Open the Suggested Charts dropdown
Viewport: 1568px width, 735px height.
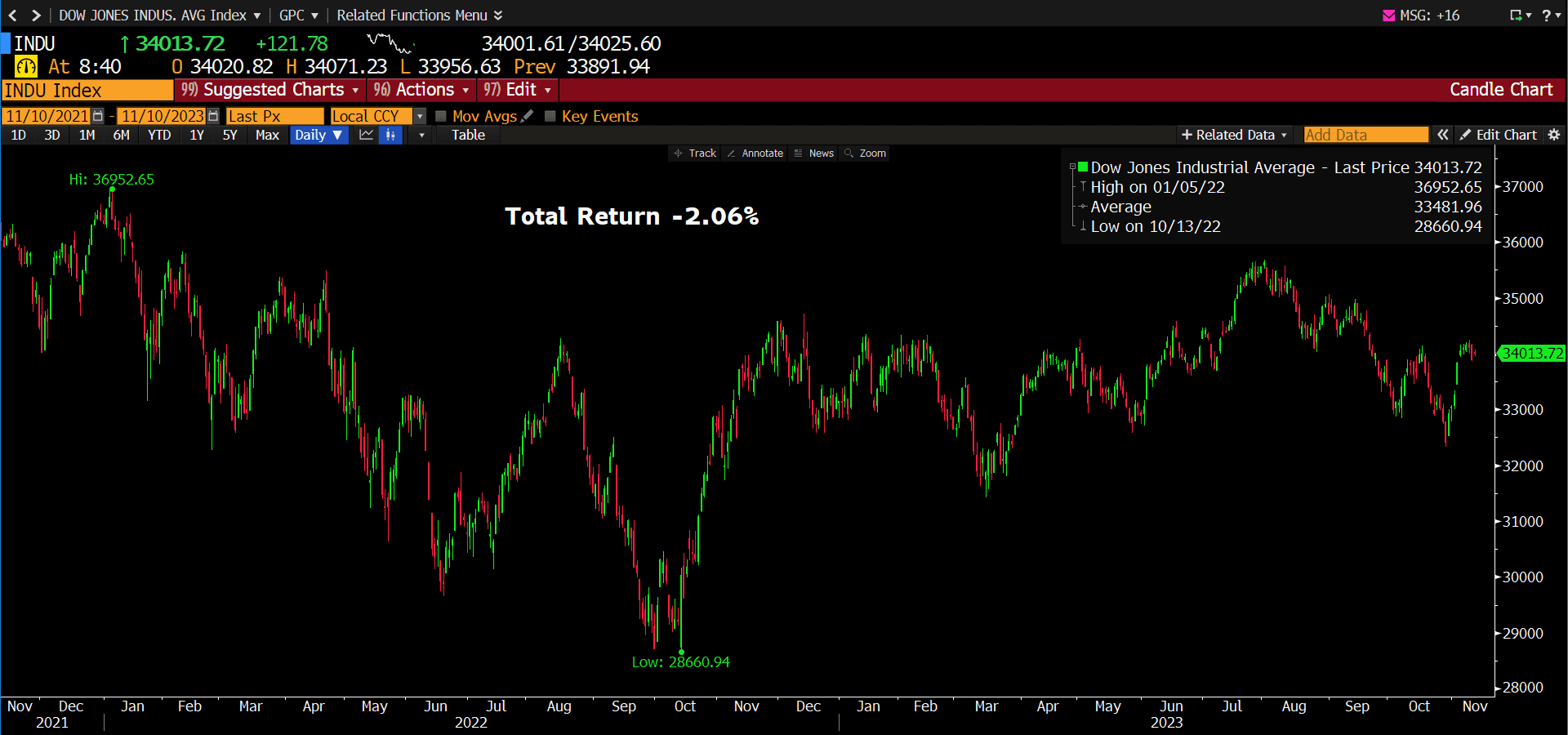click(270, 90)
